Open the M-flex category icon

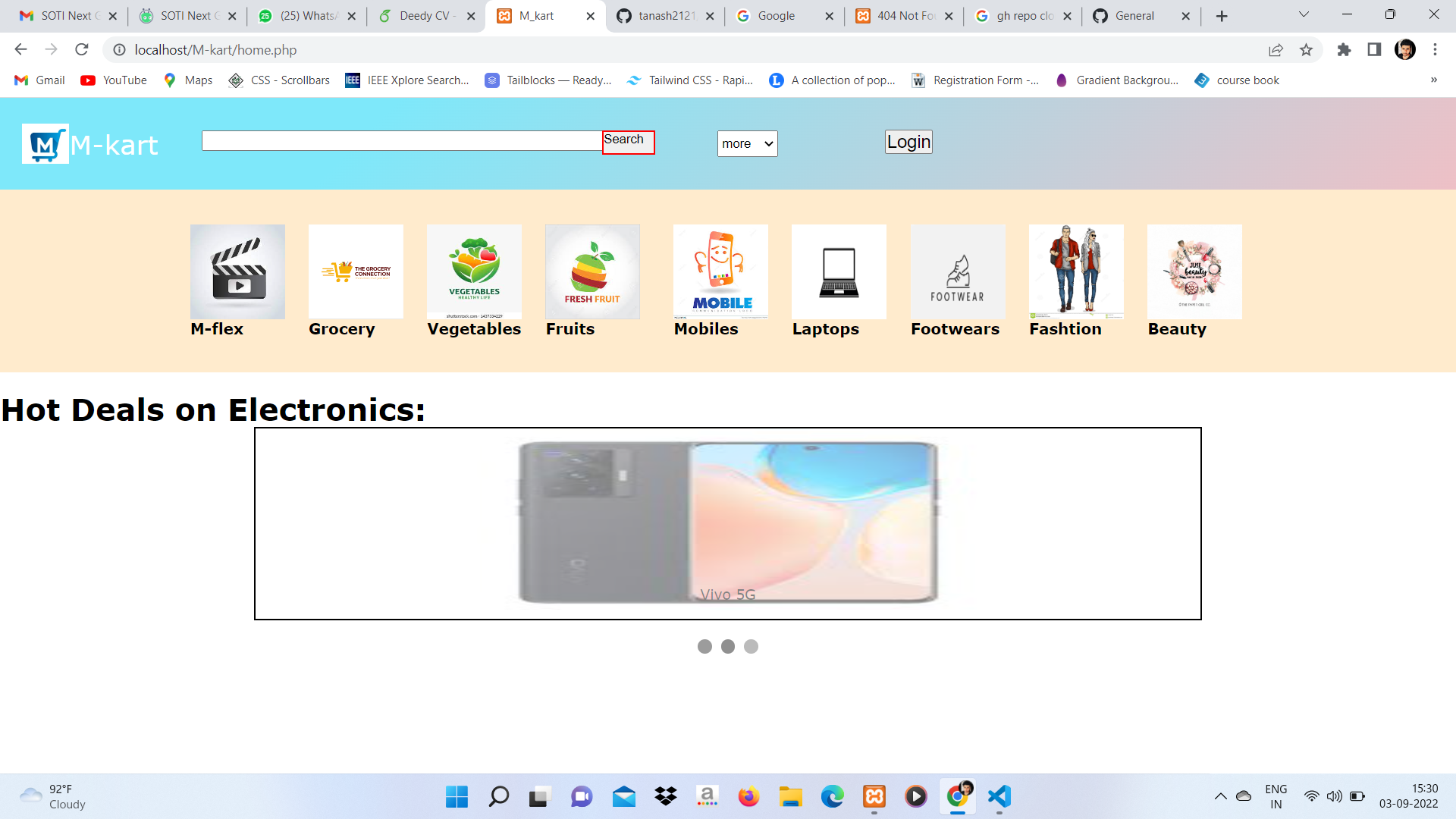[x=237, y=271]
